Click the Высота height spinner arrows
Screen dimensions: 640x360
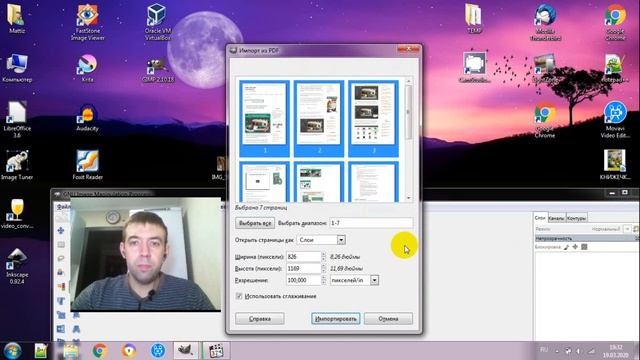point(324,269)
